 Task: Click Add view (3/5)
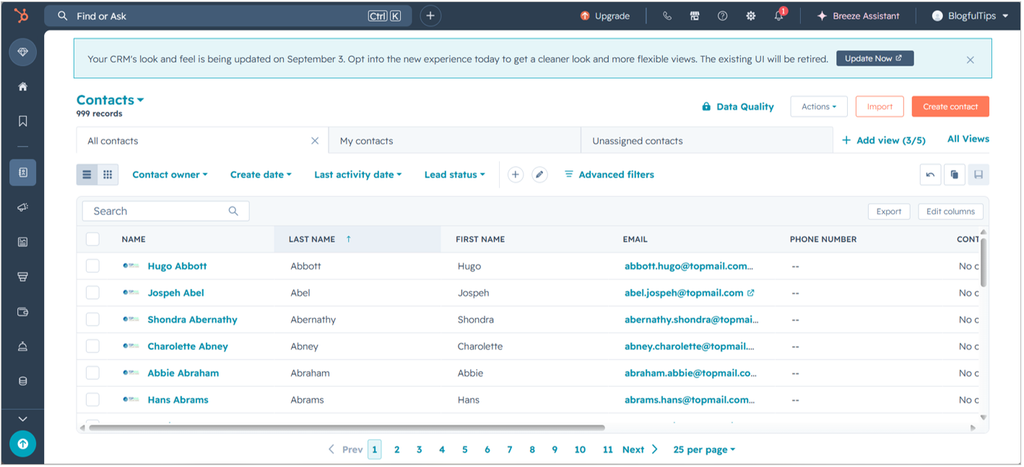[884, 140]
